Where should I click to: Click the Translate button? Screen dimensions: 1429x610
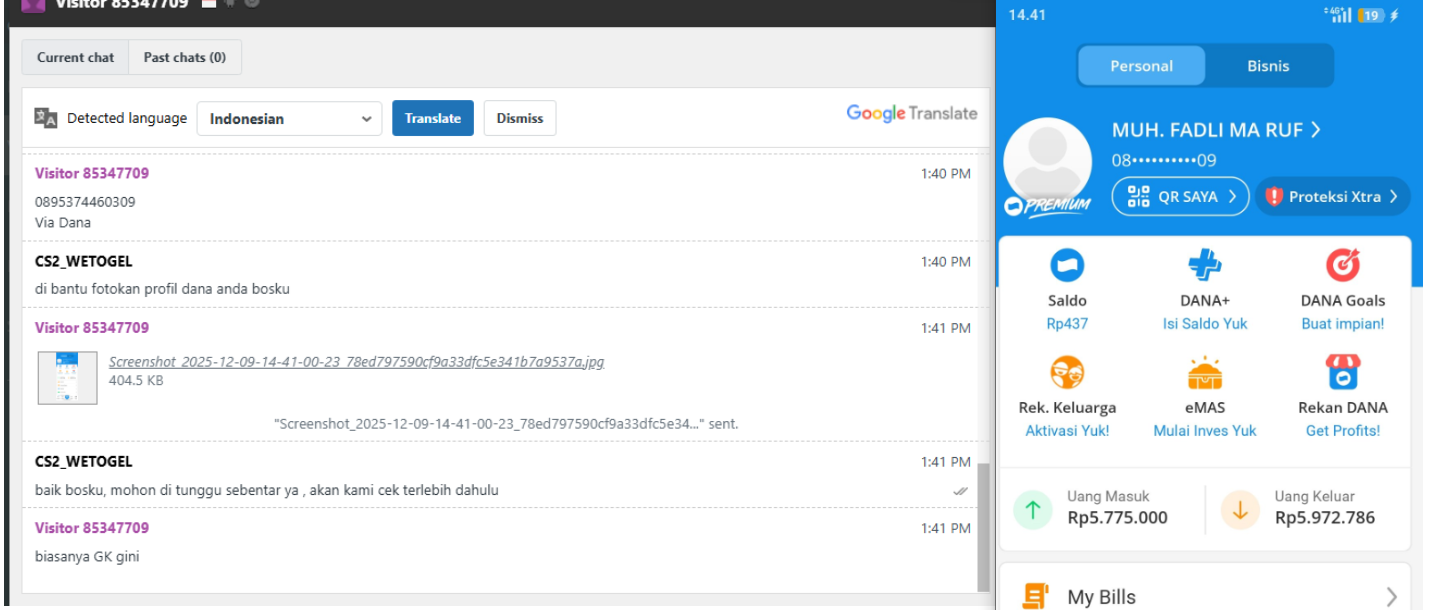click(x=433, y=118)
